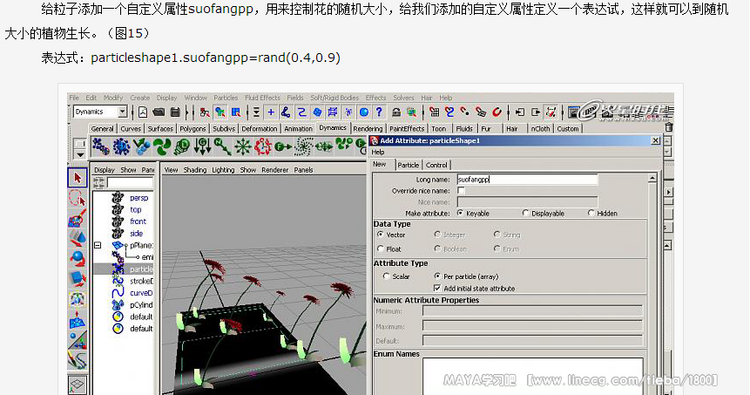The height and width of the screenshot is (395, 750).
Task: Open the Outliner Display menu
Action: click(104, 170)
